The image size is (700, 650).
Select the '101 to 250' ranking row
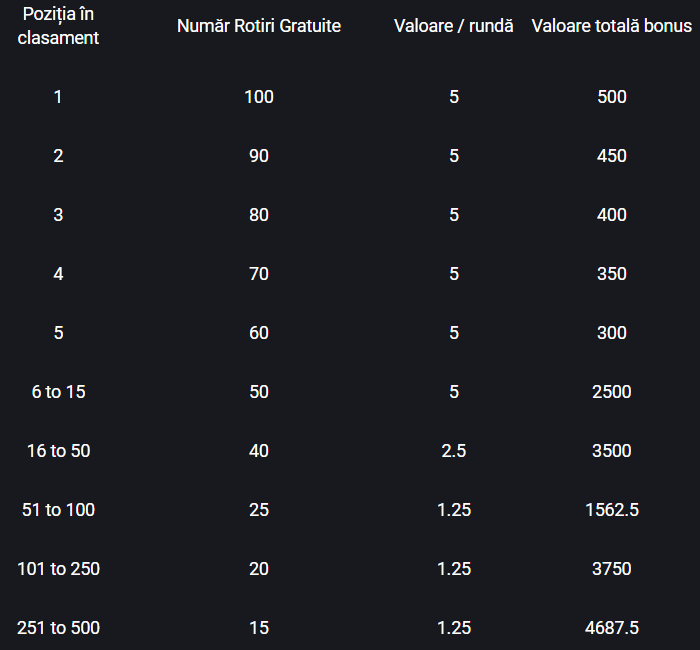(x=350, y=568)
